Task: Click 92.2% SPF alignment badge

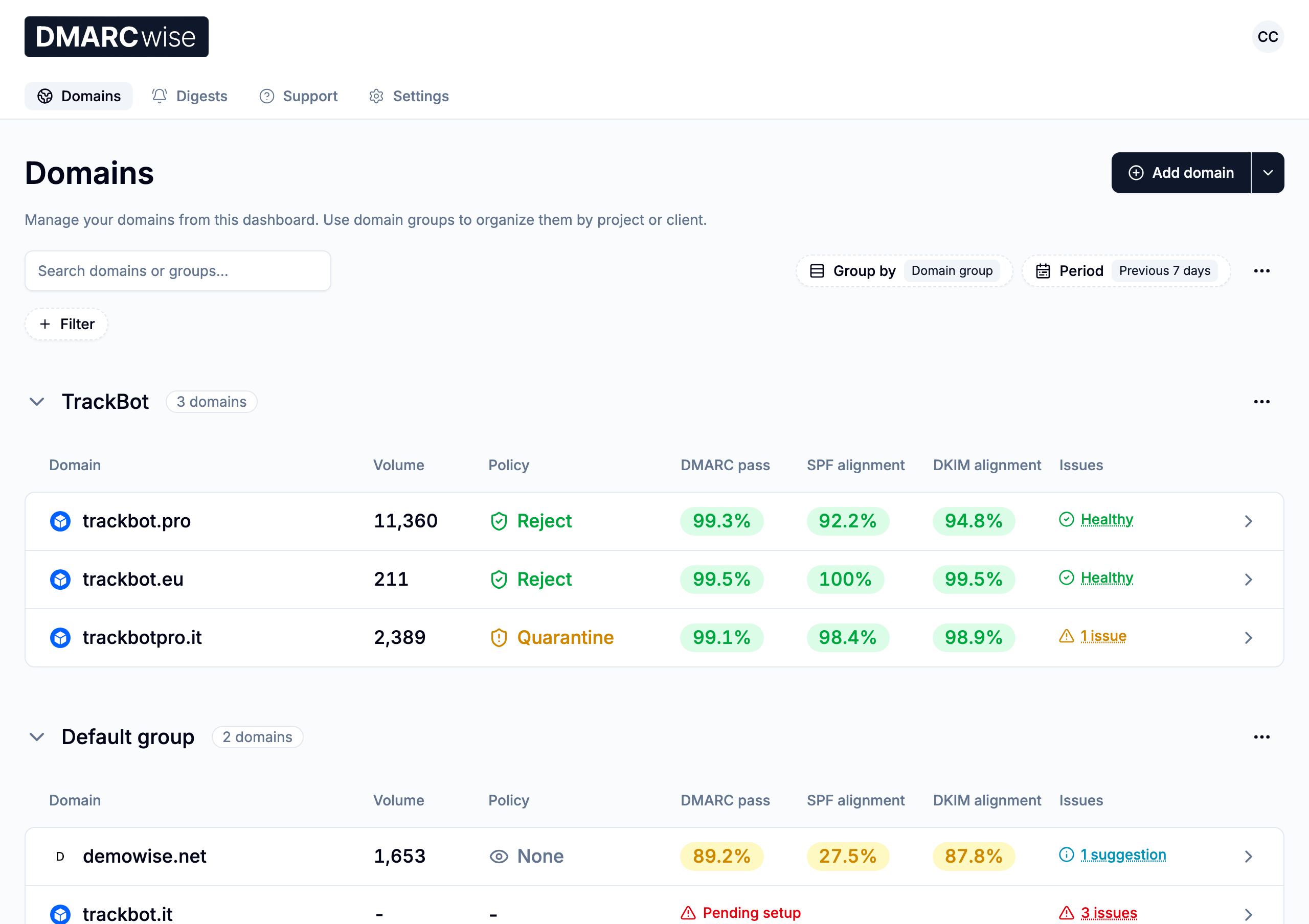Action: pos(848,521)
